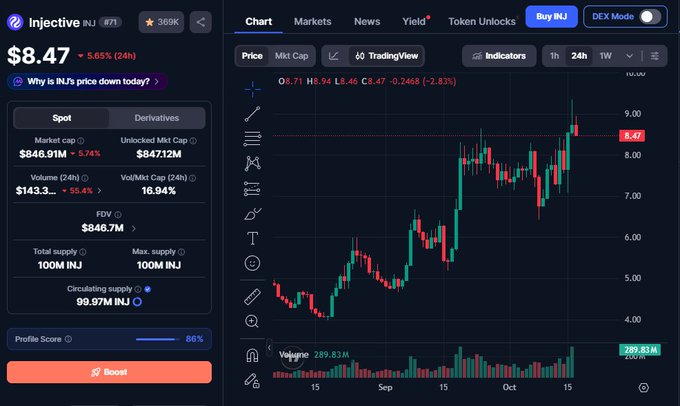Click the Injective logo icon
Screen dimensions: 680x406
pyautogui.click(x=15, y=22)
